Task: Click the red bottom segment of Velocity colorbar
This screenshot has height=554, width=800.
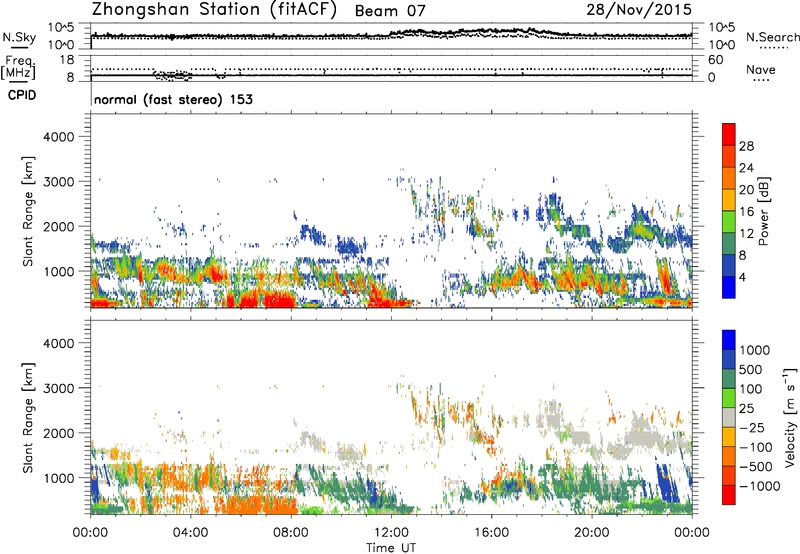Action: (729, 495)
